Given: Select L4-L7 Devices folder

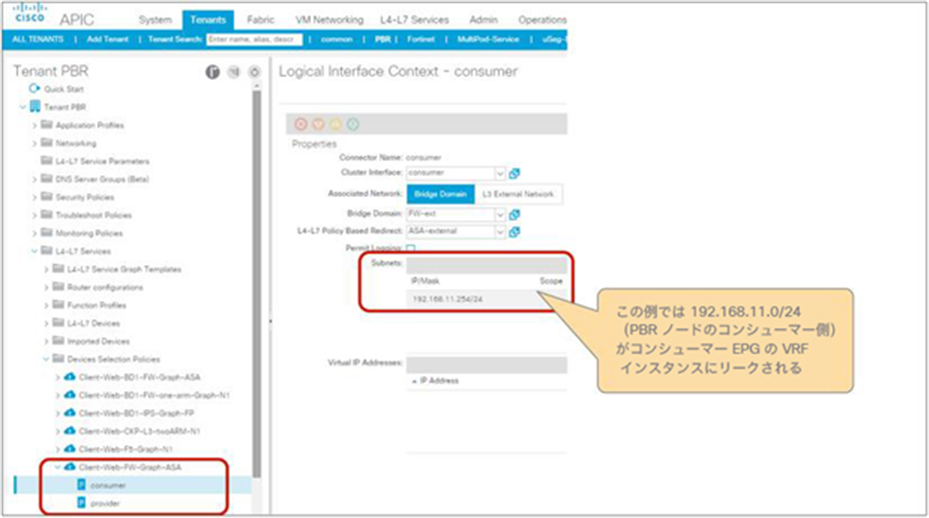Looking at the screenshot, I should coord(93,323).
